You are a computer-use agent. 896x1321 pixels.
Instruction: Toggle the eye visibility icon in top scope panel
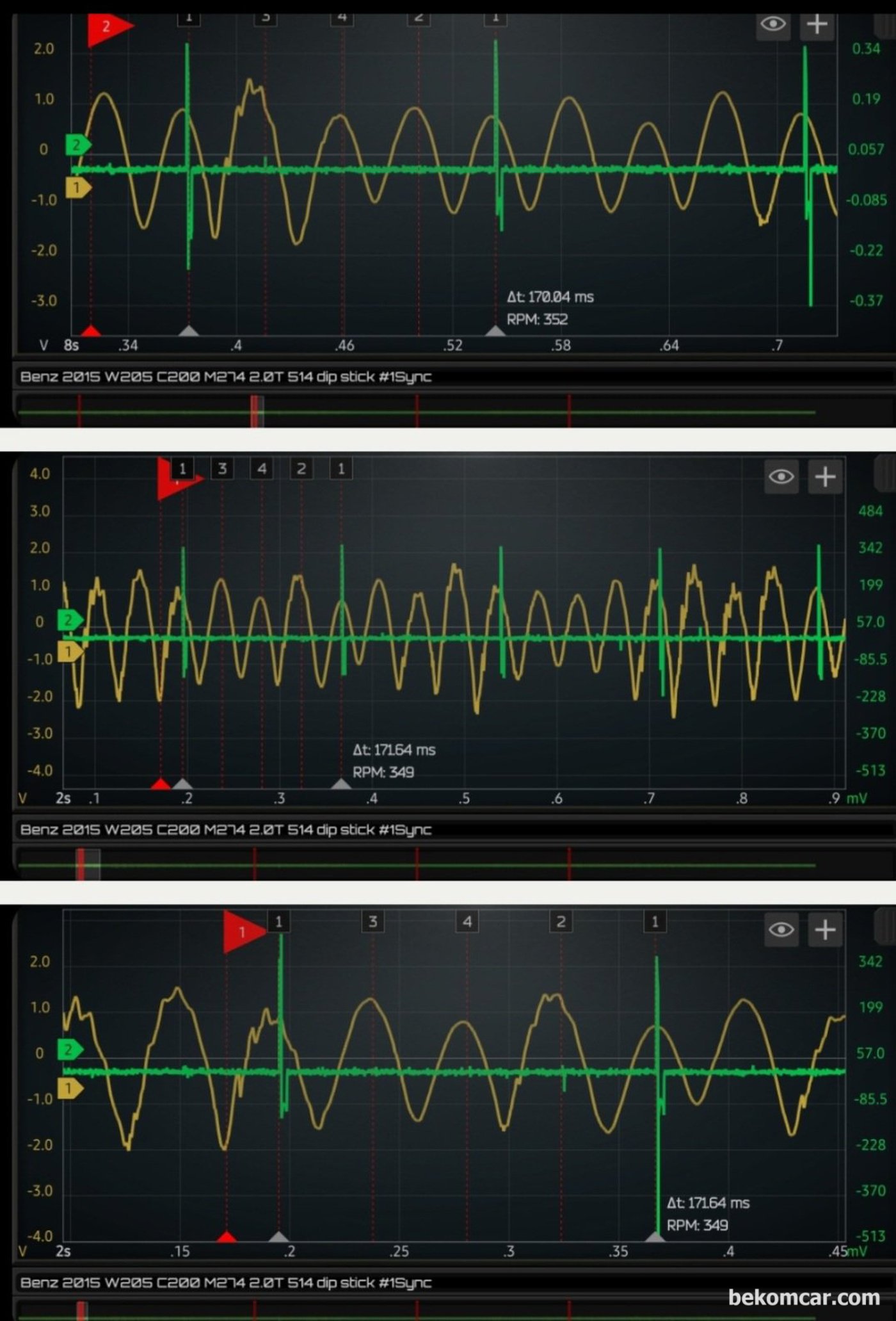pos(773,25)
